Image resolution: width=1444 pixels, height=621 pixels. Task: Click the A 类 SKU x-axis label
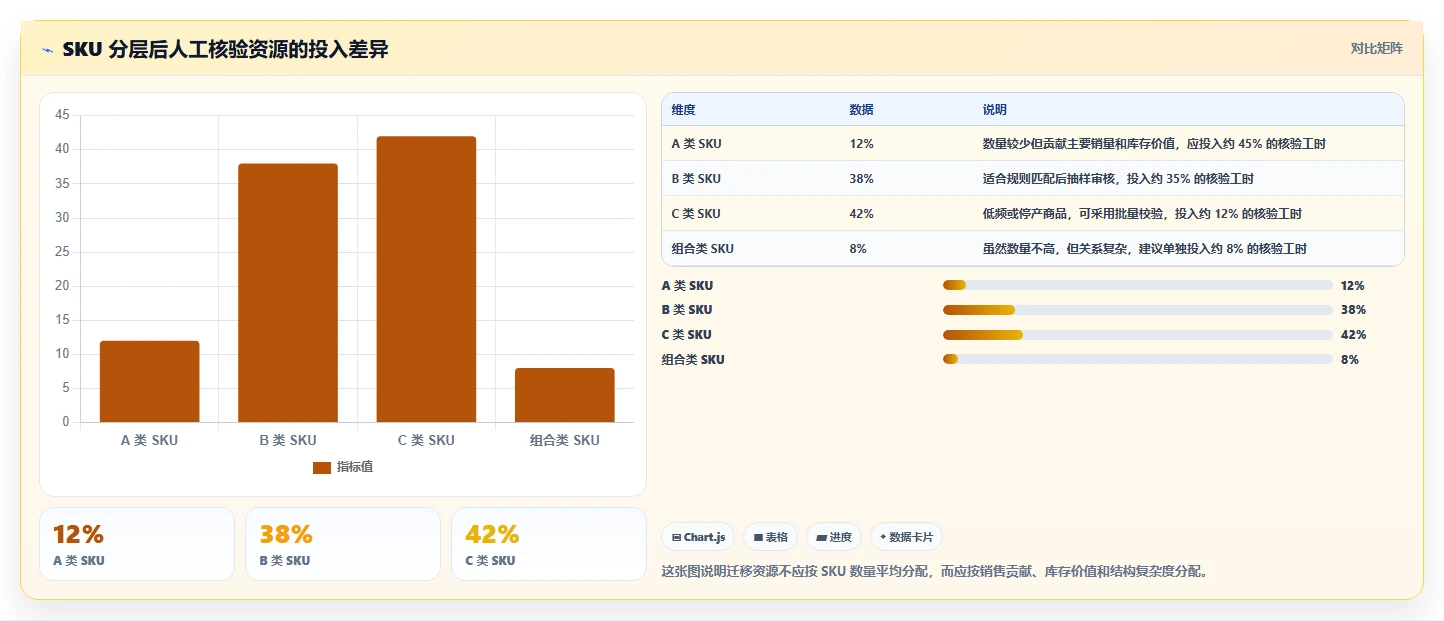[149, 440]
